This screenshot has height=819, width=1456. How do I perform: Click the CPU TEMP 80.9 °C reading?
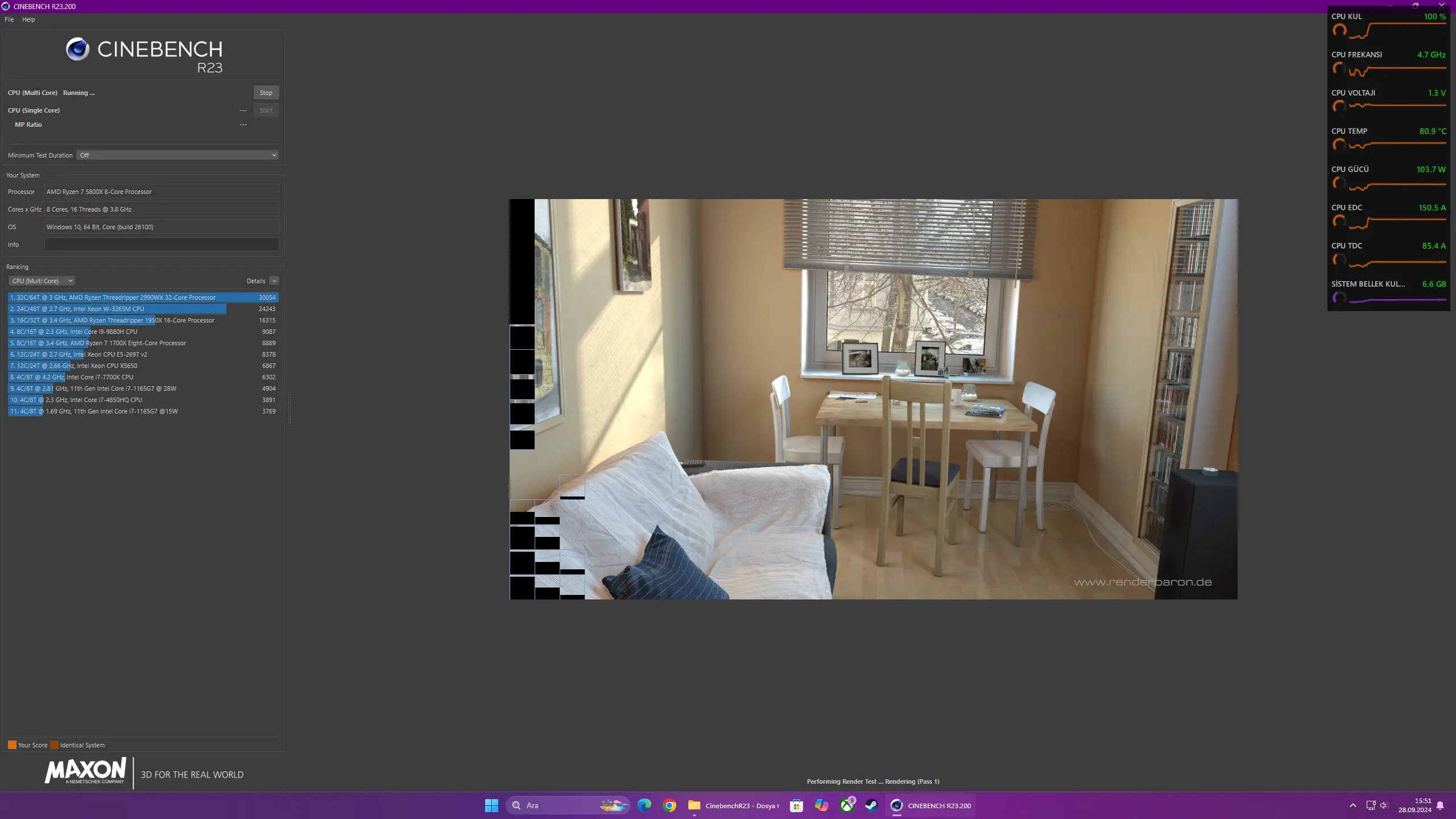(x=1432, y=131)
